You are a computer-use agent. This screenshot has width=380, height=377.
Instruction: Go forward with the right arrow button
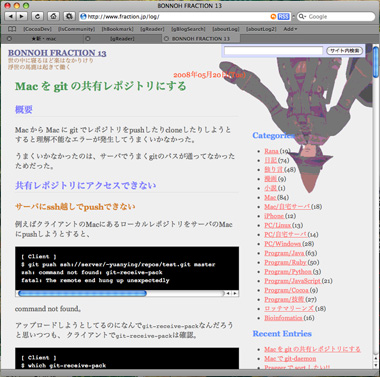pos(21,16)
